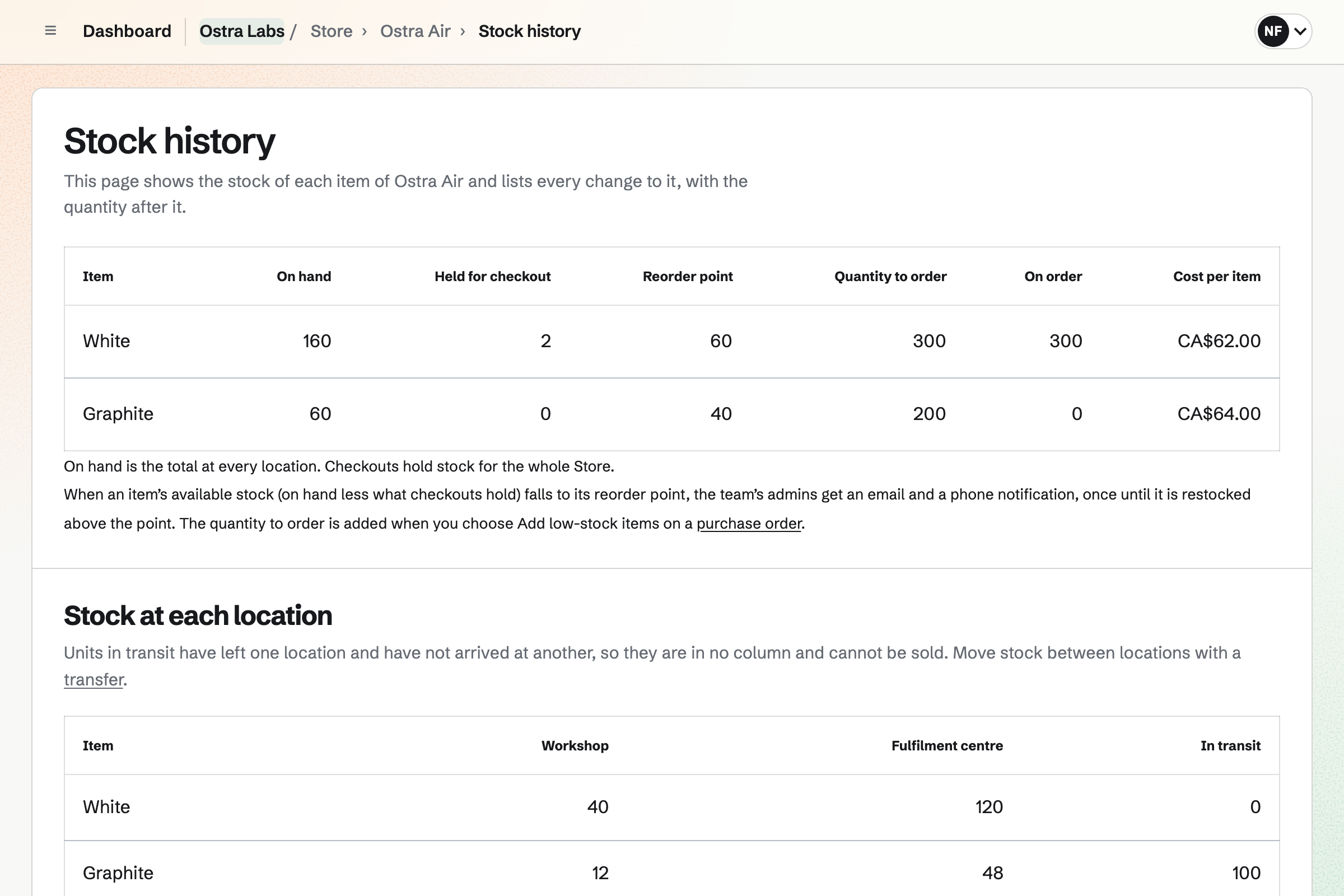Click White reorder point value 60
This screenshot has height=896, width=1344.
click(721, 341)
